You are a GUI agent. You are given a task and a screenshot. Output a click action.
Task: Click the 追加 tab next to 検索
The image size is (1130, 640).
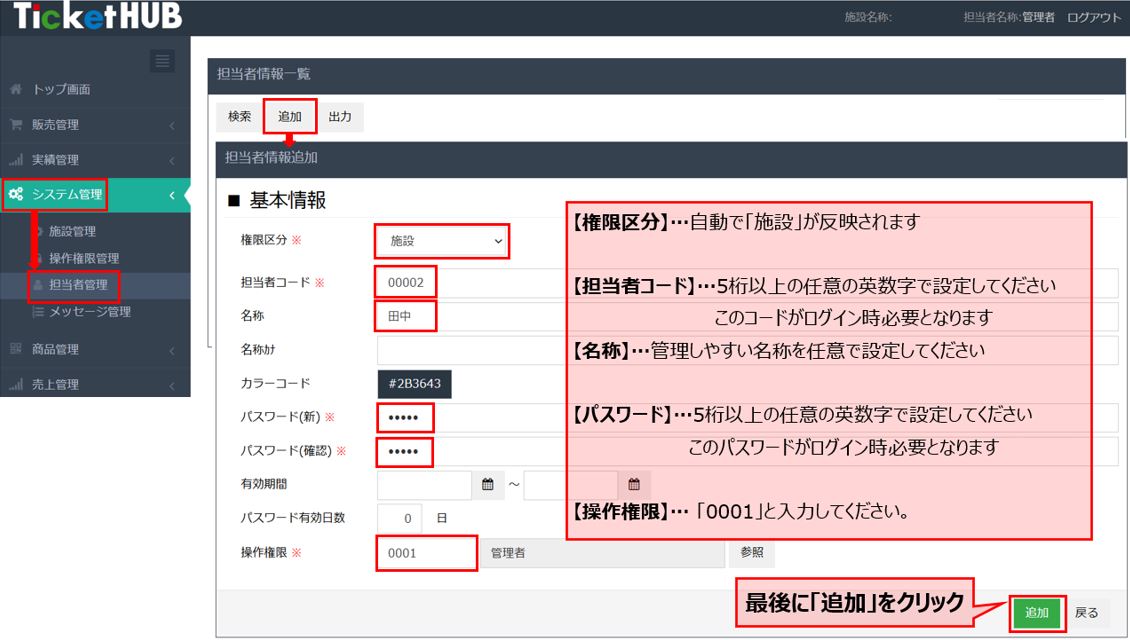point(290,117)
